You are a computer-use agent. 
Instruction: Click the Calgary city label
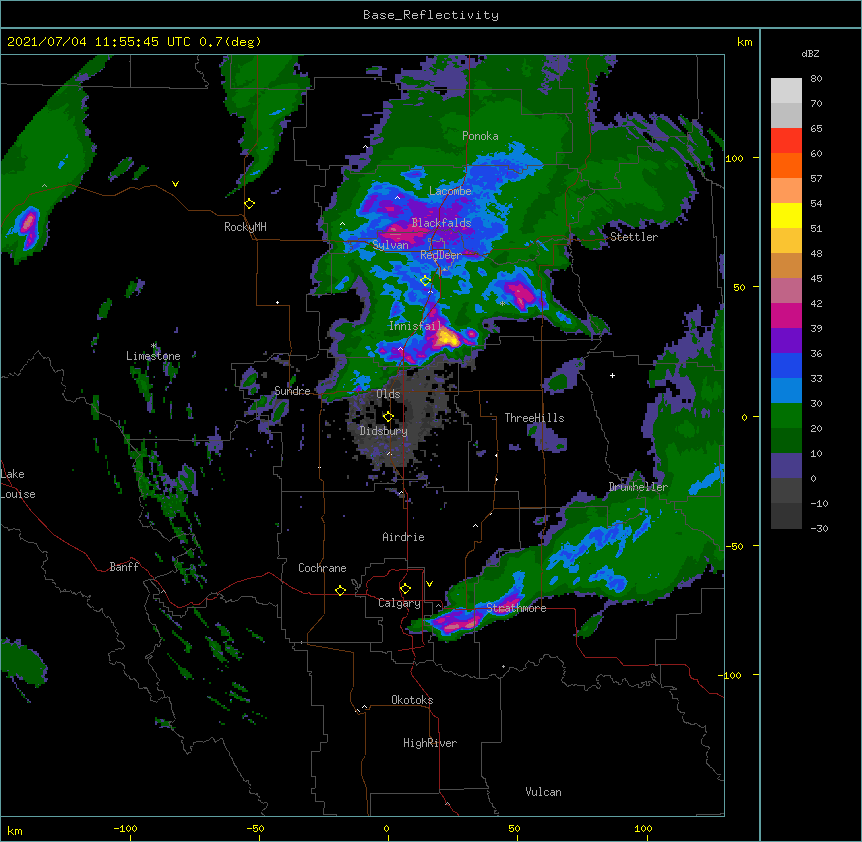(x=399, y=603)
